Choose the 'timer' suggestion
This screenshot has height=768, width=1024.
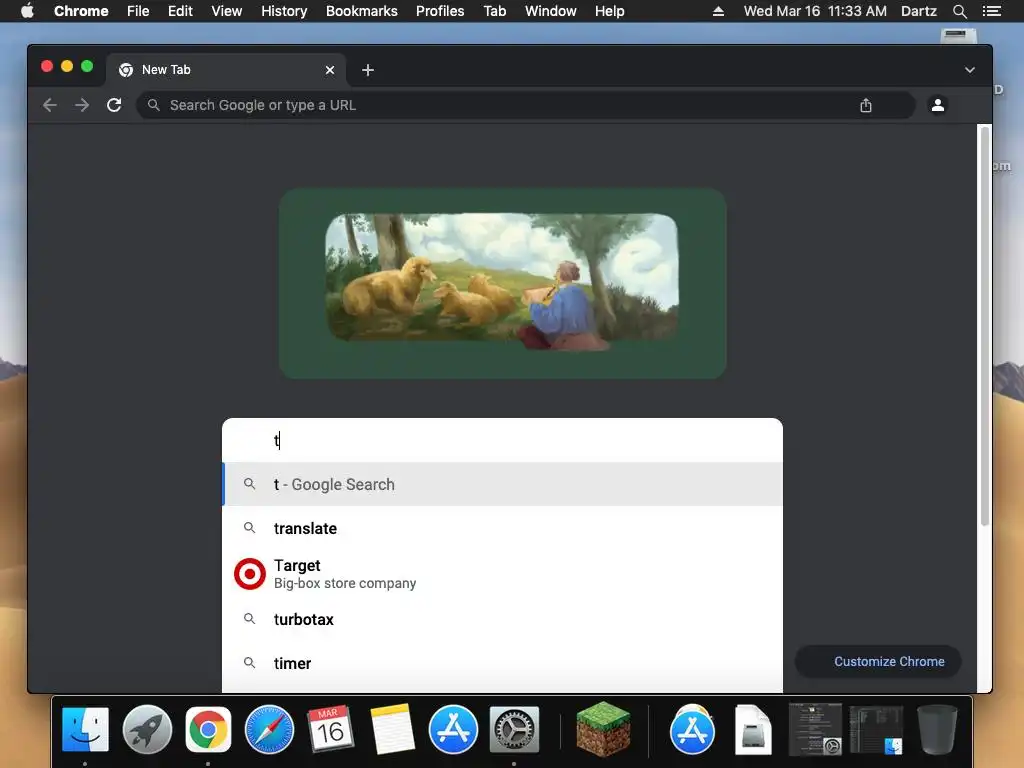pyautogui.click(x=502, y=663)
